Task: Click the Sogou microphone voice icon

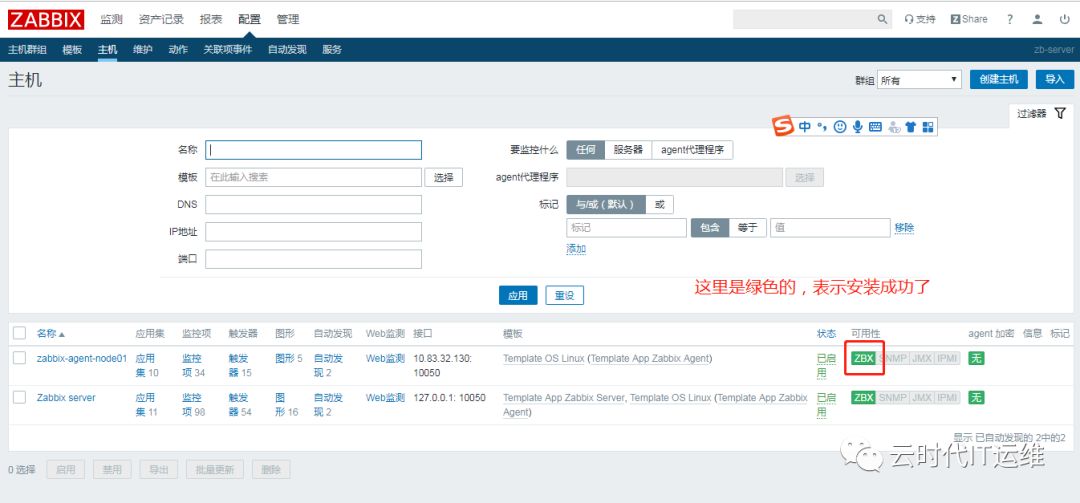Action: (x=858, y=127)
